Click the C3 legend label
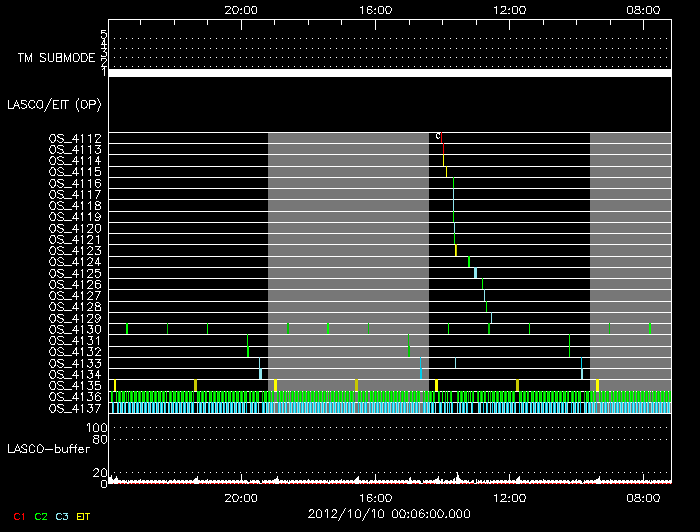The image size is (700, 532). pos(64,516)
